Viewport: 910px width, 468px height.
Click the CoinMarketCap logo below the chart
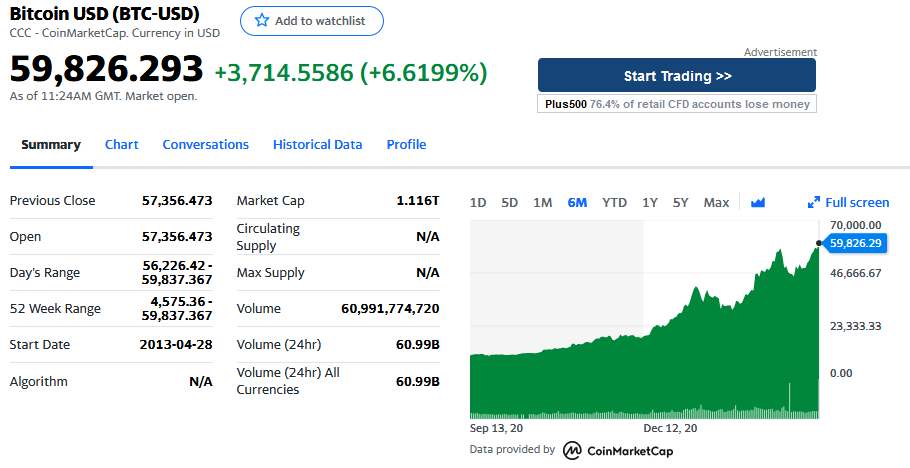pos(618,450)
